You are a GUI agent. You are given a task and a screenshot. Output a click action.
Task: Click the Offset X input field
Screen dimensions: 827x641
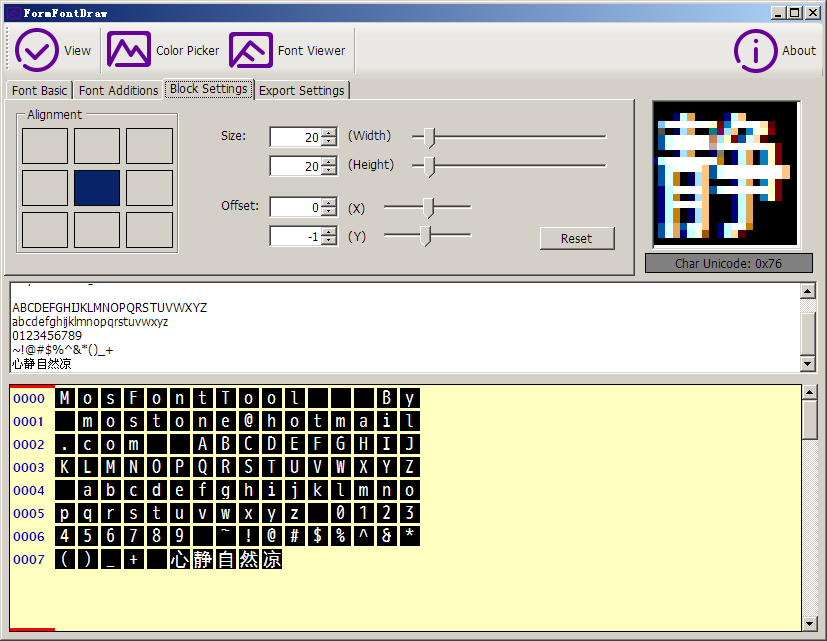(x=295, y=207)
